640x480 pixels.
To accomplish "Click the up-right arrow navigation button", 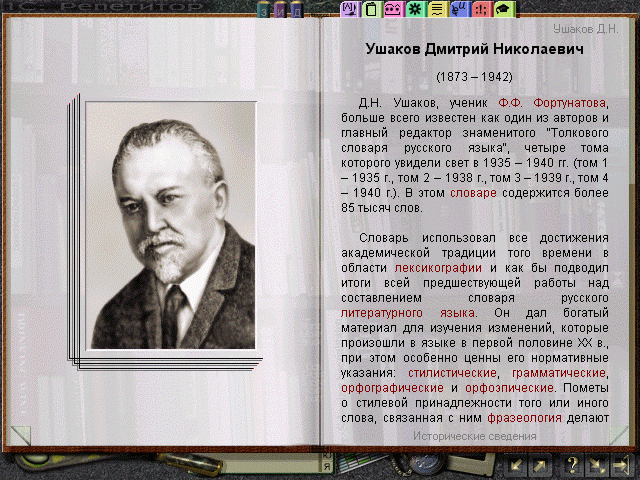I will click(x=540, y=465).
